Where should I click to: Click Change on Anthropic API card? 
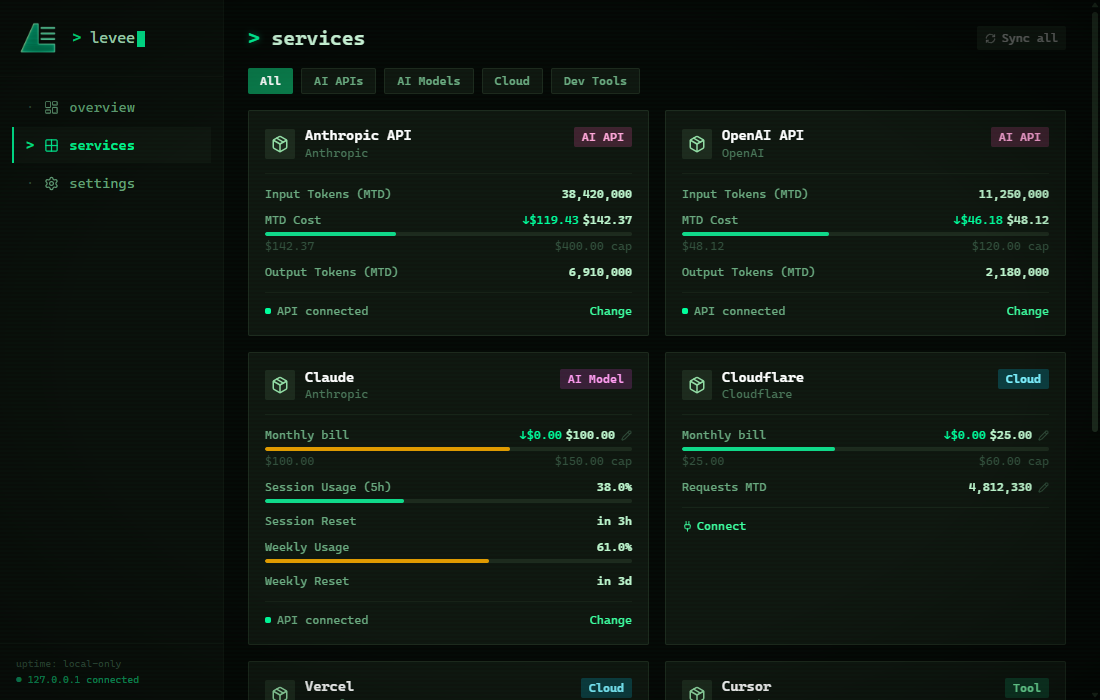(x=610, y=311)
